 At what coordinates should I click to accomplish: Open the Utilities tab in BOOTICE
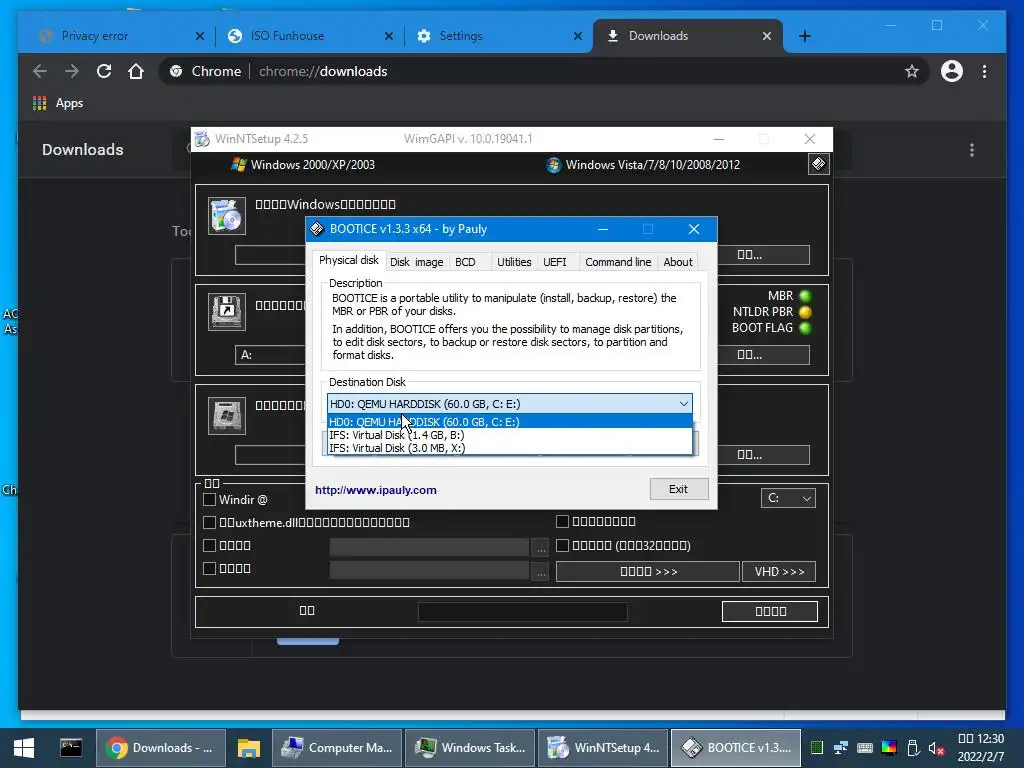pos(514,262)
